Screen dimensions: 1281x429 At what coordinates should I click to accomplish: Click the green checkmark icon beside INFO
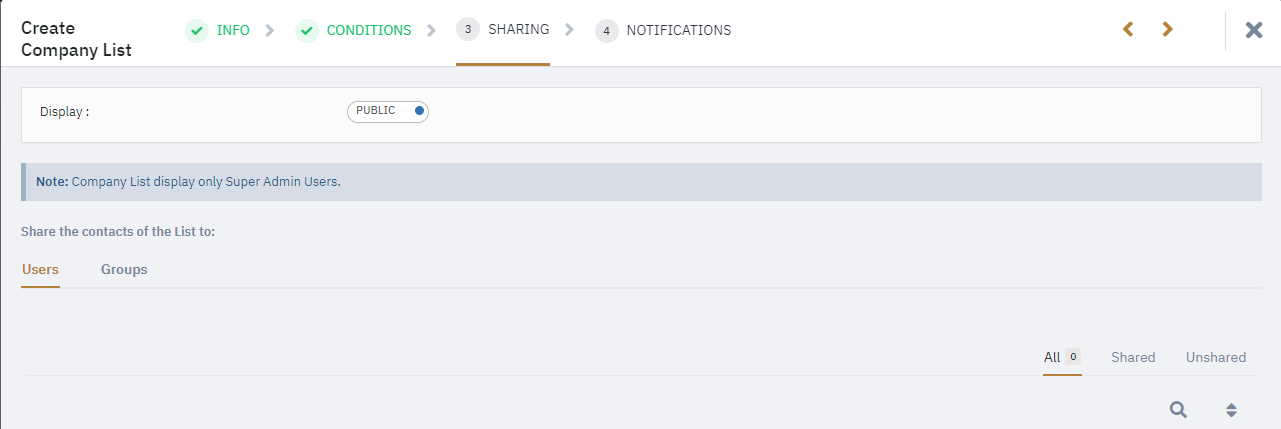(x=197, y=31)
